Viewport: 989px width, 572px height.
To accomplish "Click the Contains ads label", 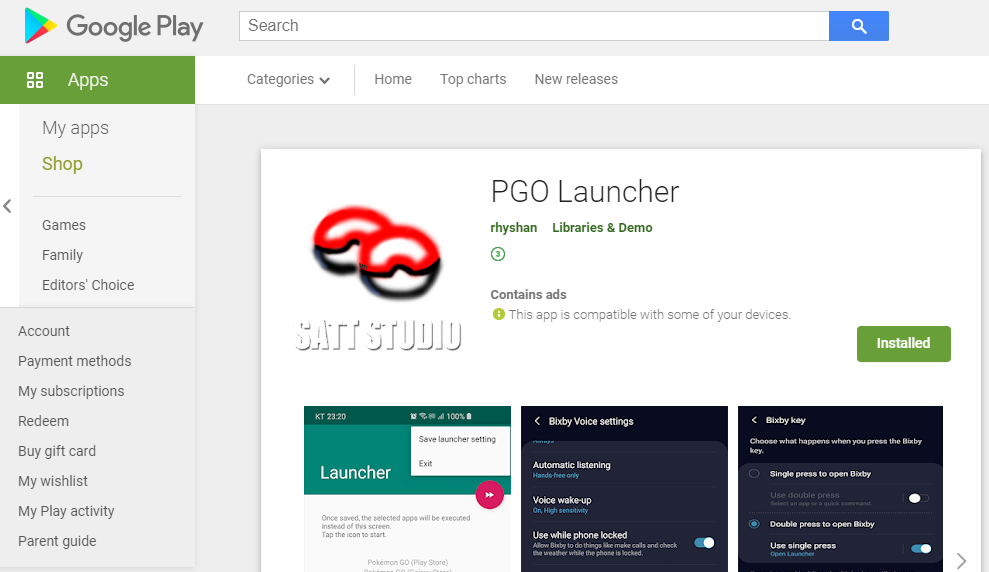I will click(529, 295).
